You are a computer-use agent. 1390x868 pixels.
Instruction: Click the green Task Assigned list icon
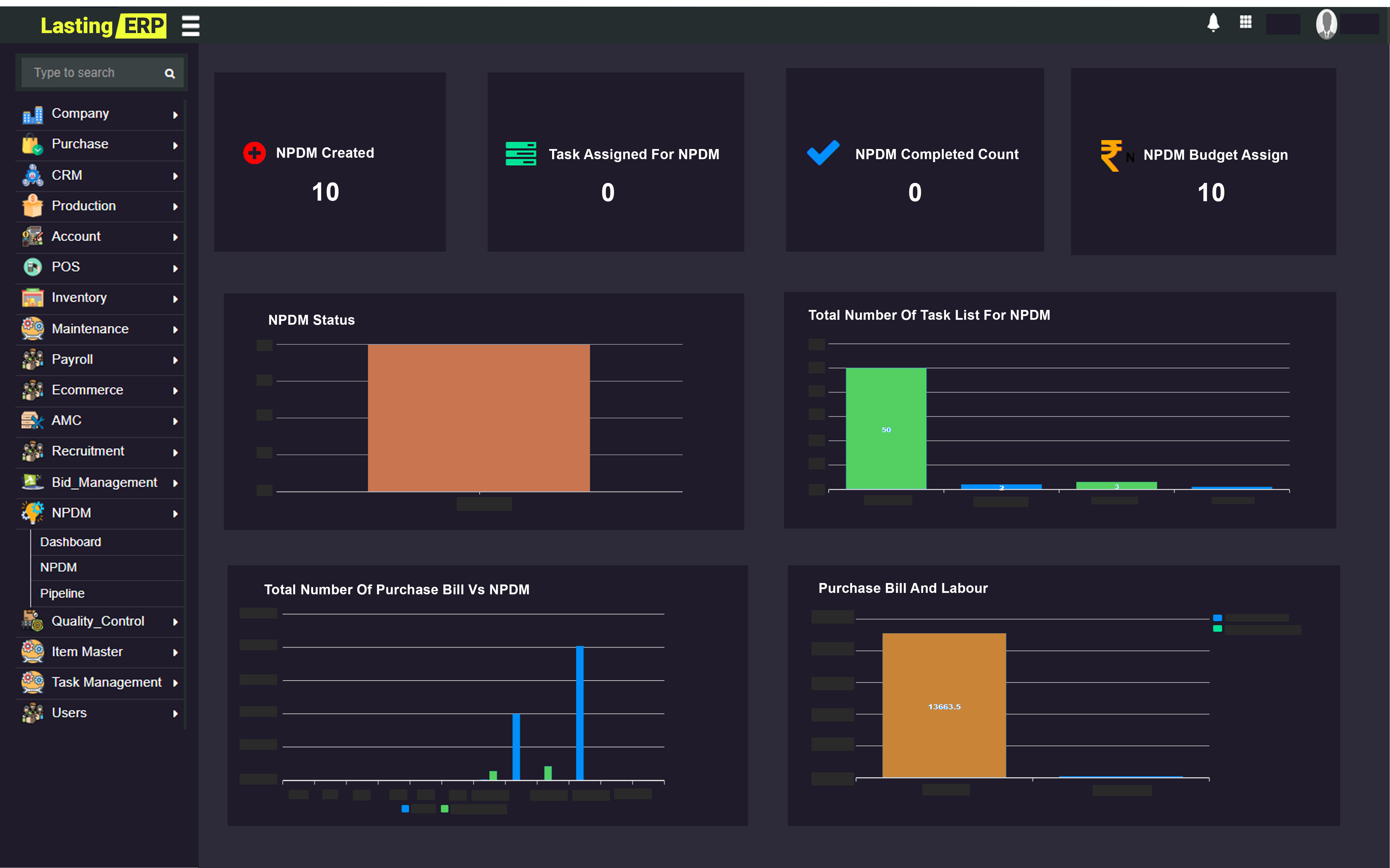(x=521, y=154)
